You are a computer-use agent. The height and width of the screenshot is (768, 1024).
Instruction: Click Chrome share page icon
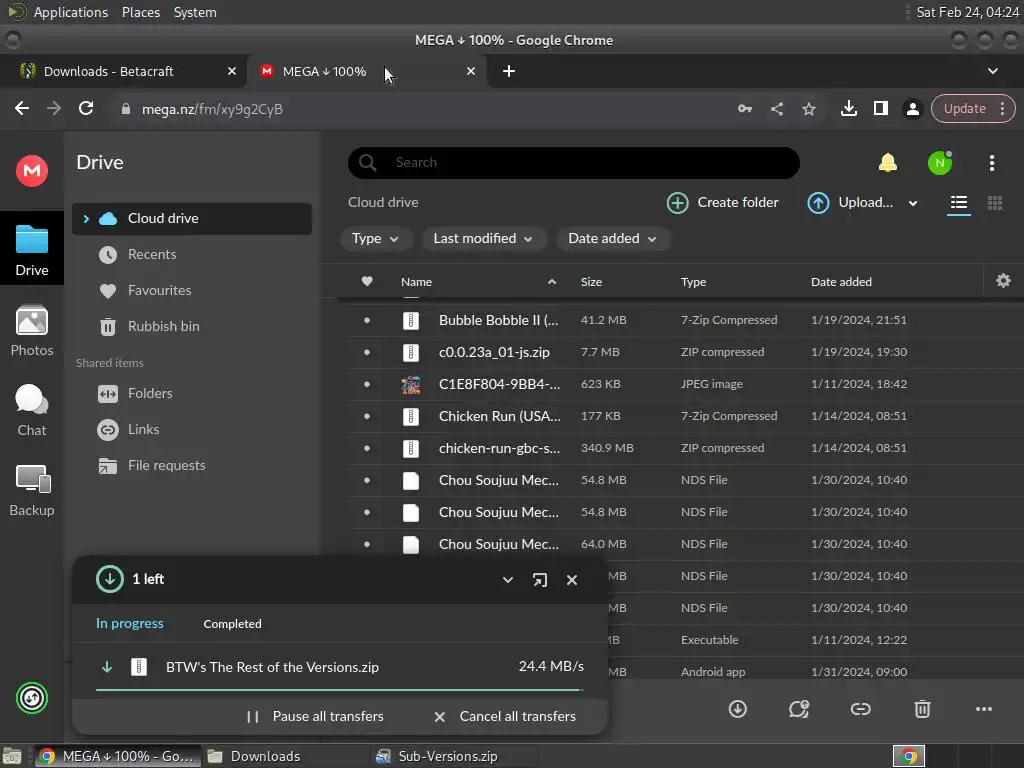(x=776, y=109)
